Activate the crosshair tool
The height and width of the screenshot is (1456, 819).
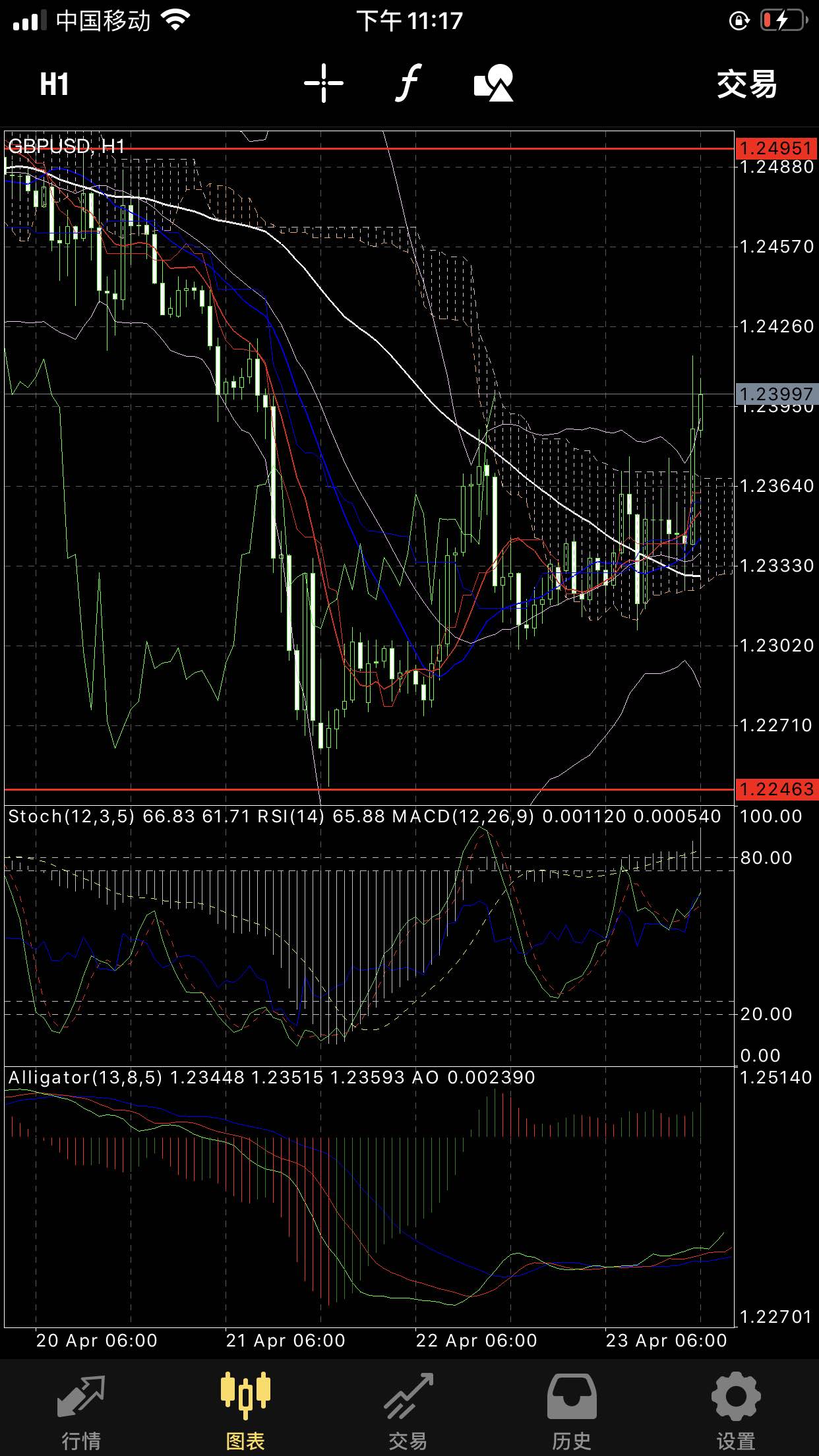pyautogui.click(x=324, y=83)
